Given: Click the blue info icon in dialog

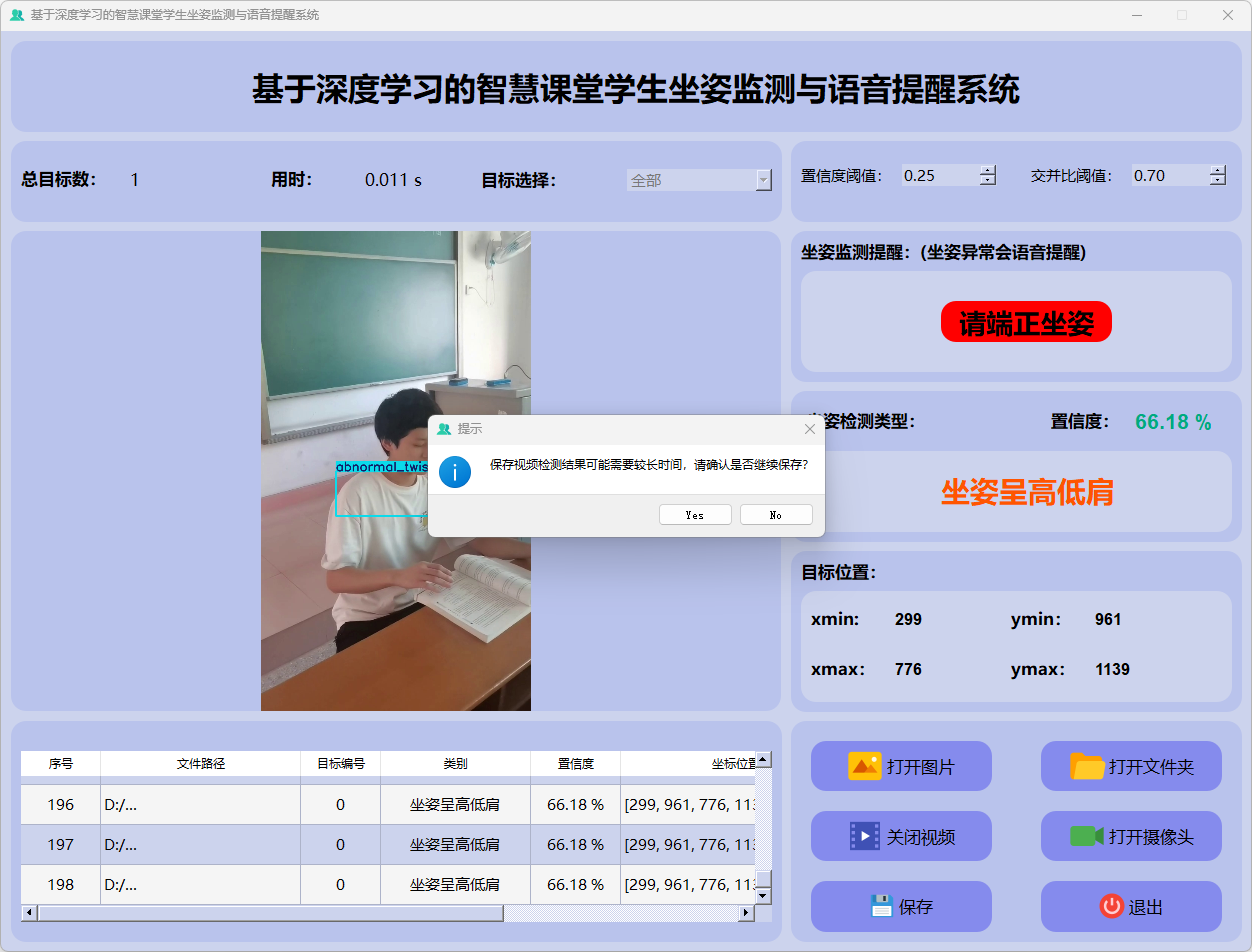Looking at the screenshot, I should coord(455,471).
